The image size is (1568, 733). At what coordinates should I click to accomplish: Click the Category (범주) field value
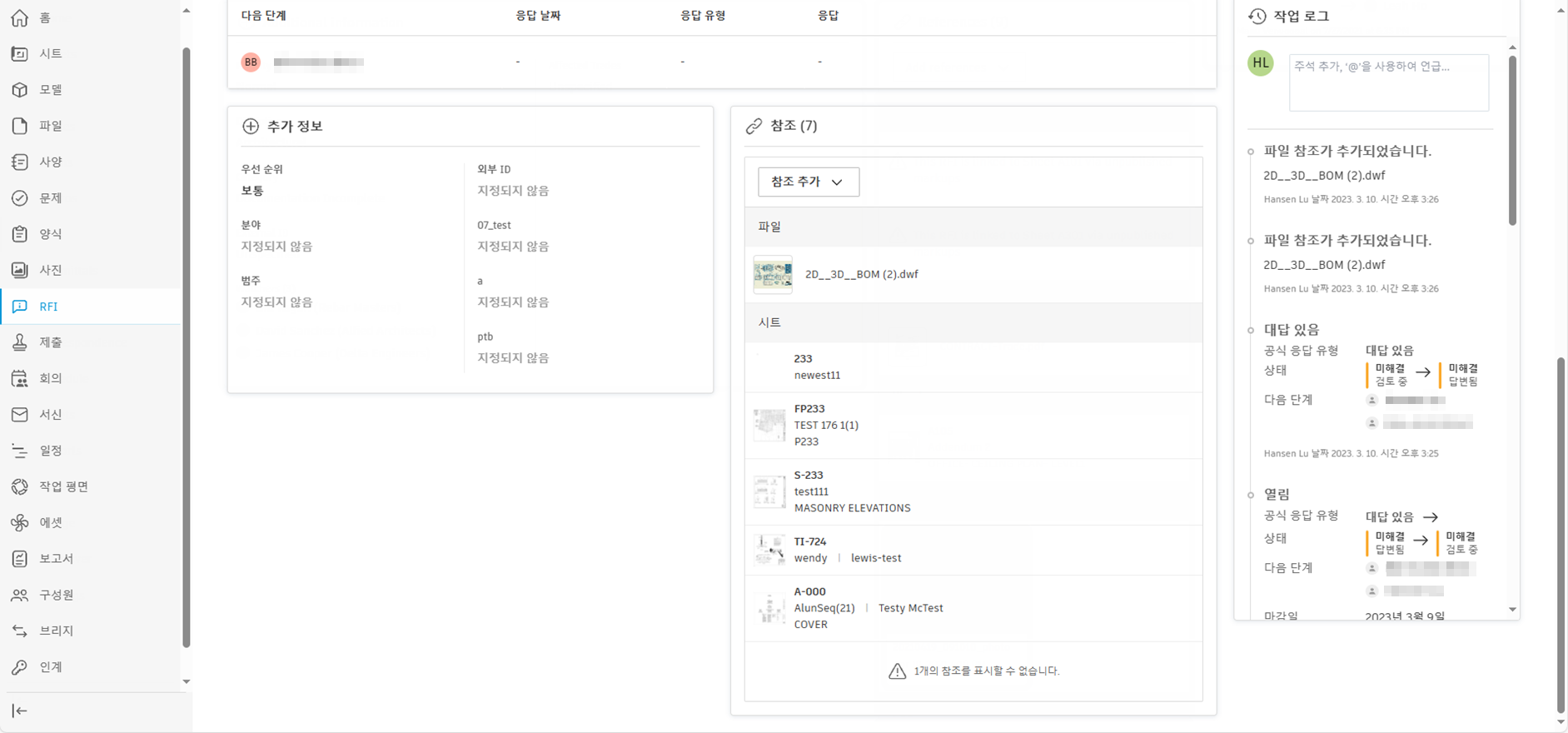[x=276, y=302]
